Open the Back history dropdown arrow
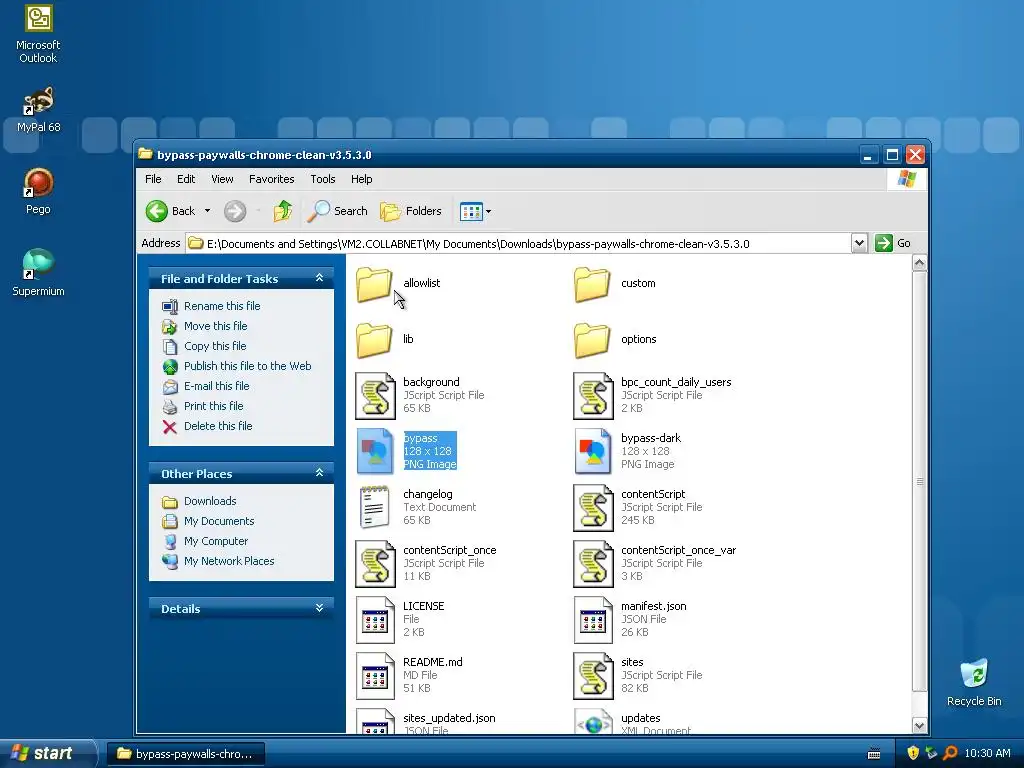This screenshot has width=1024, height=768. (208, 211)
